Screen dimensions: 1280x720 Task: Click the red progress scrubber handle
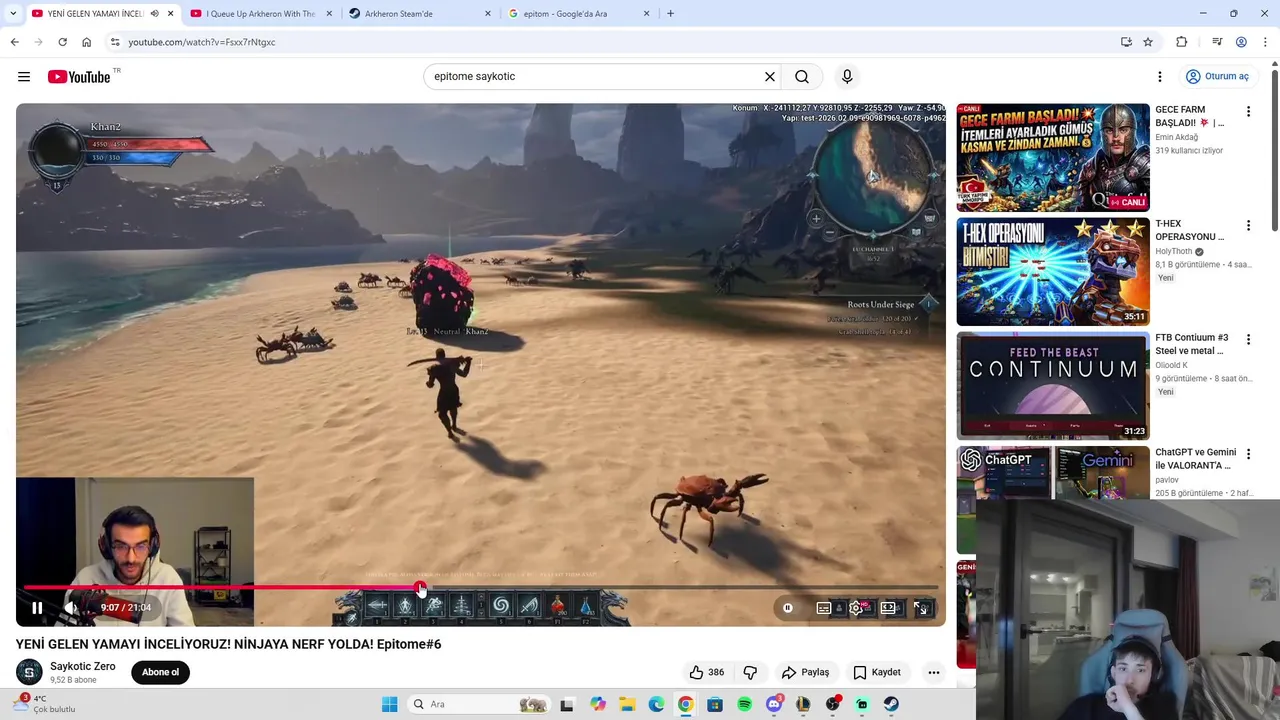tap(420, 588)
